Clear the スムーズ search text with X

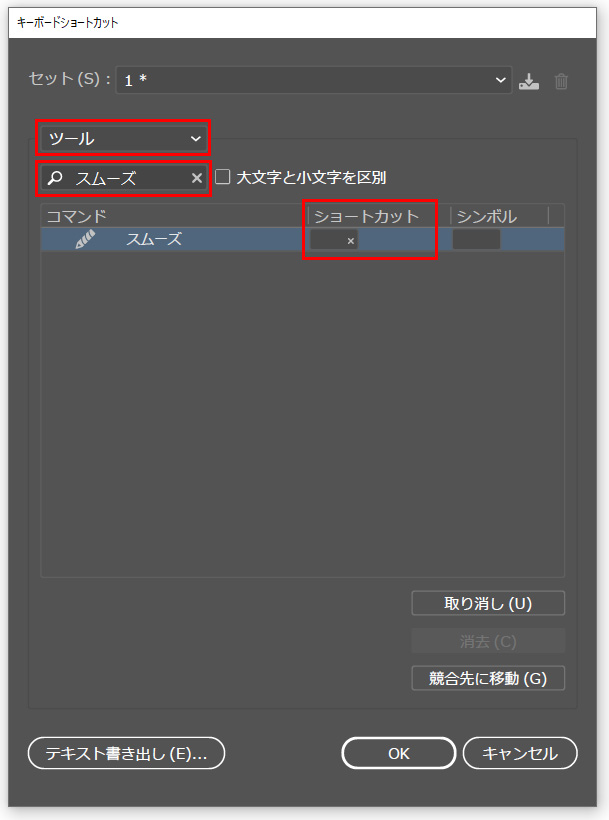(x=197, y=178)
